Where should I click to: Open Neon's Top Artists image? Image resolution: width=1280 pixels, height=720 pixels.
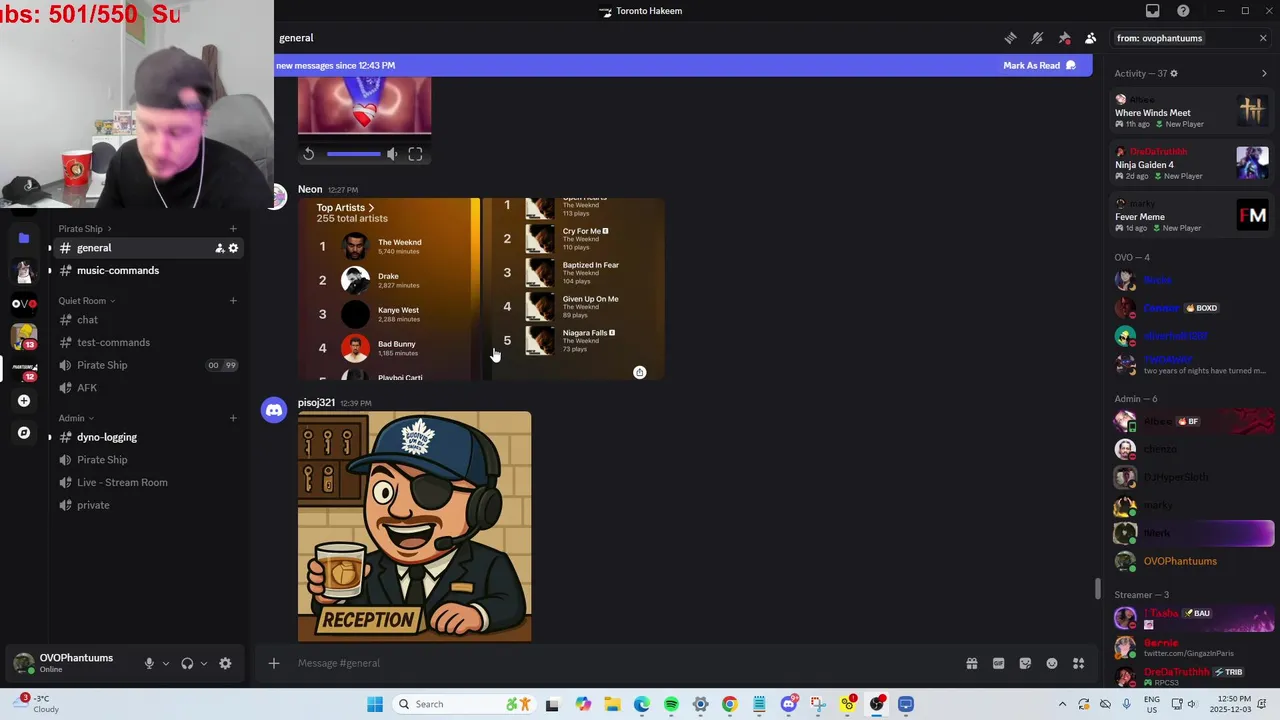point(389,289)
